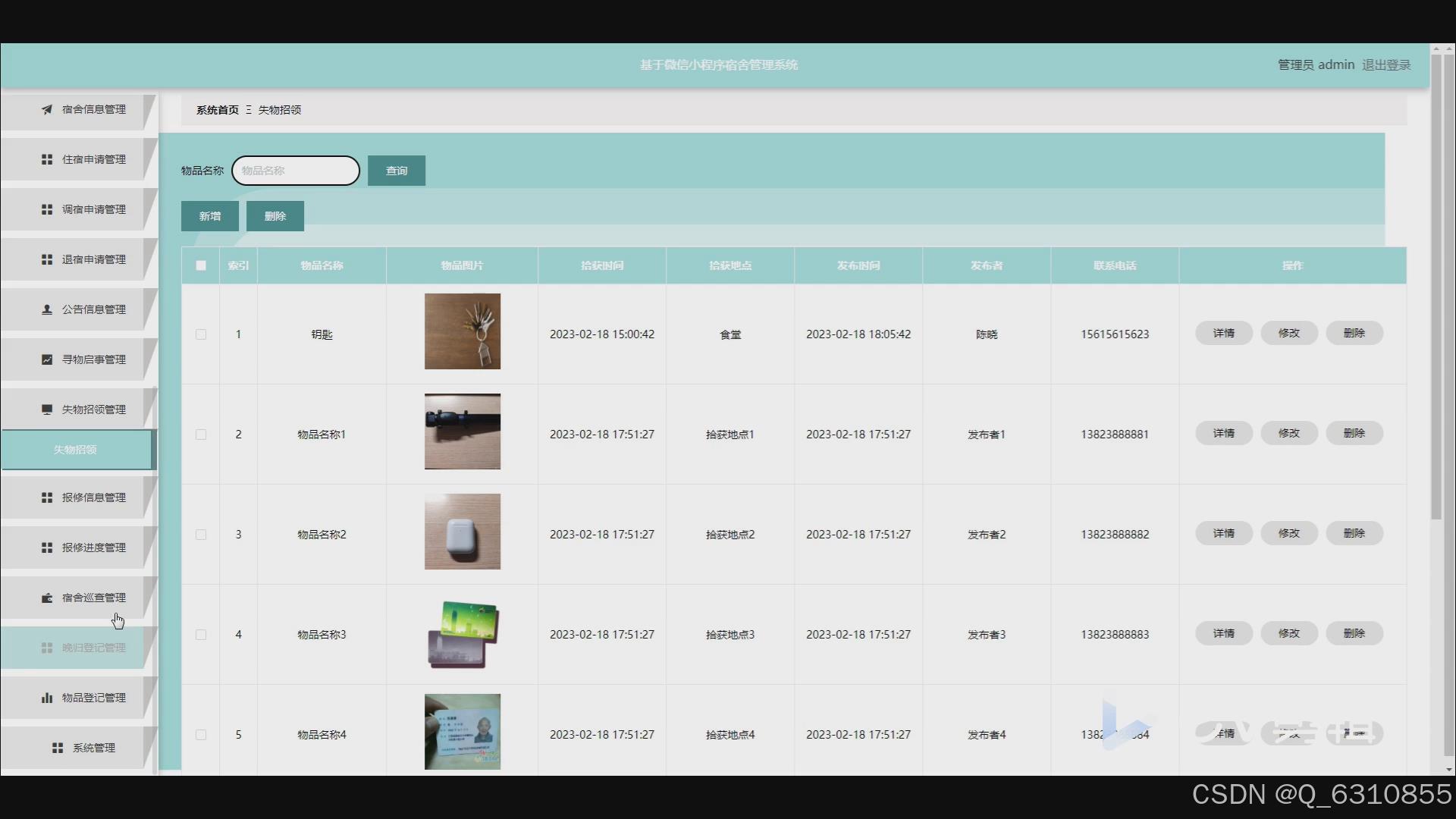The image size is (1456, 819).
Task: Open the 晚归登记管理 menu item
Action: coord(94,648)
